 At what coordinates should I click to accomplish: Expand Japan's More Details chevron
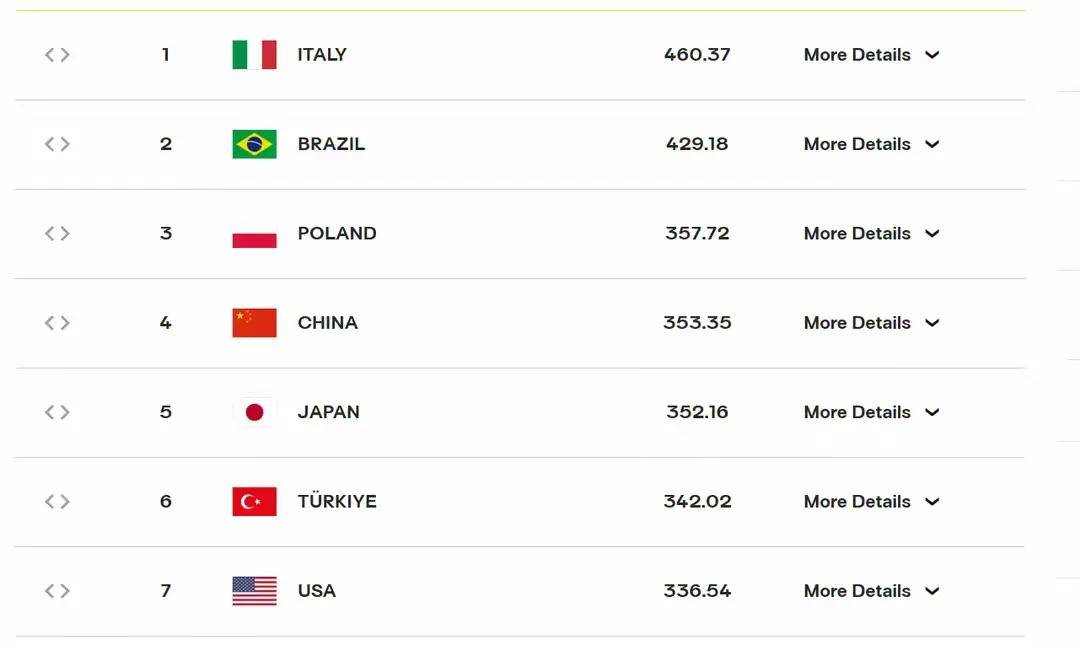pos(932,412)
